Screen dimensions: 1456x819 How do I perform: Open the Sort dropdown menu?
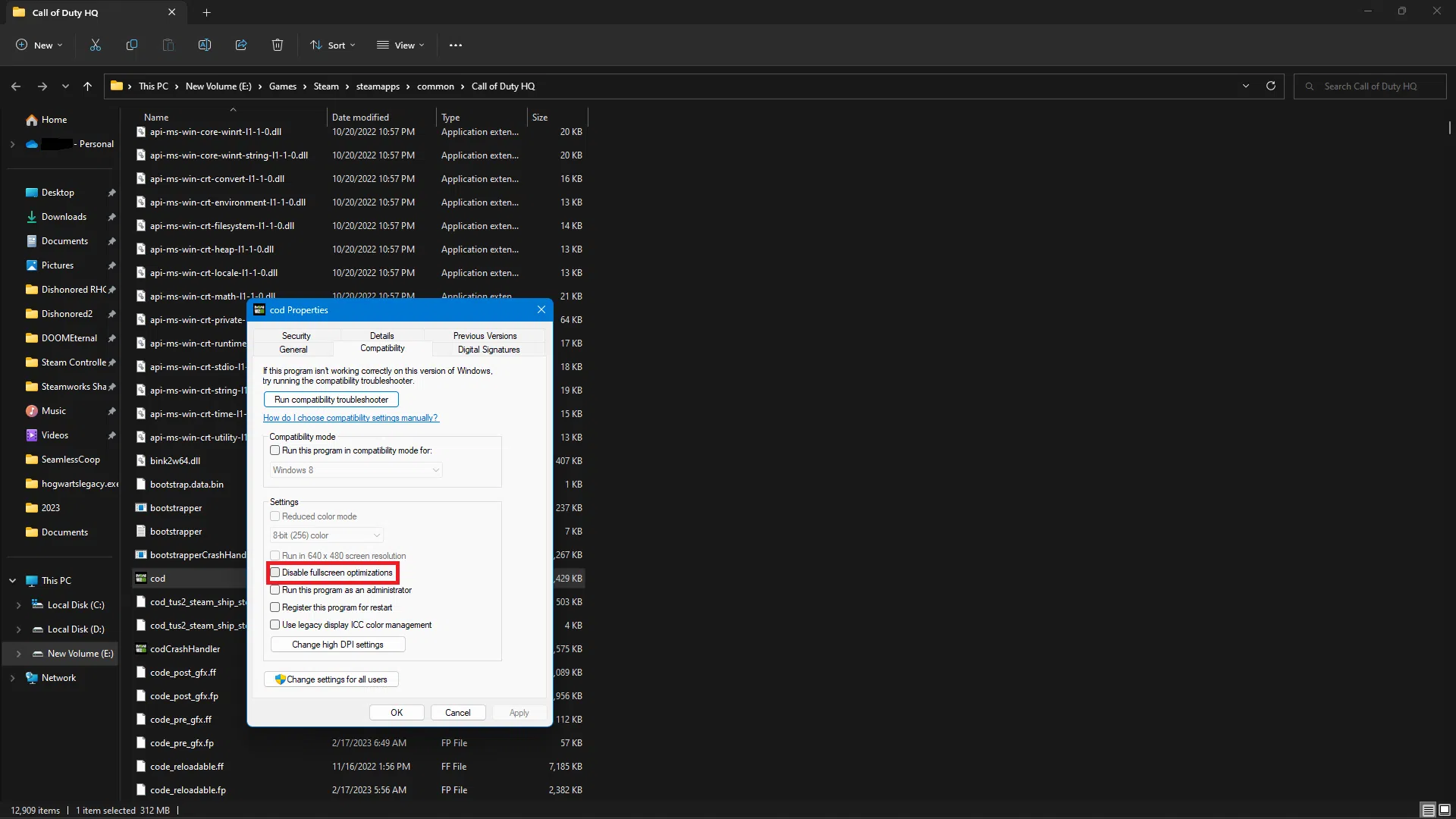332,45
